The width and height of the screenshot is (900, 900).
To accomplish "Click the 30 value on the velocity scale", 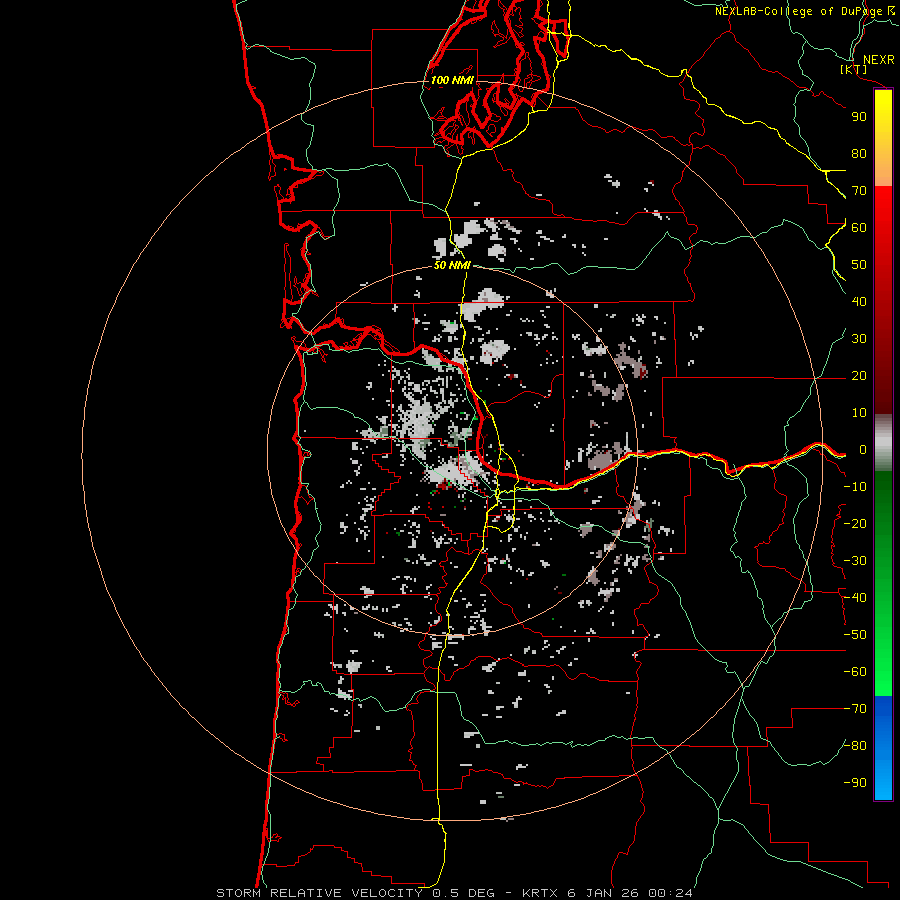I will 859,339.
